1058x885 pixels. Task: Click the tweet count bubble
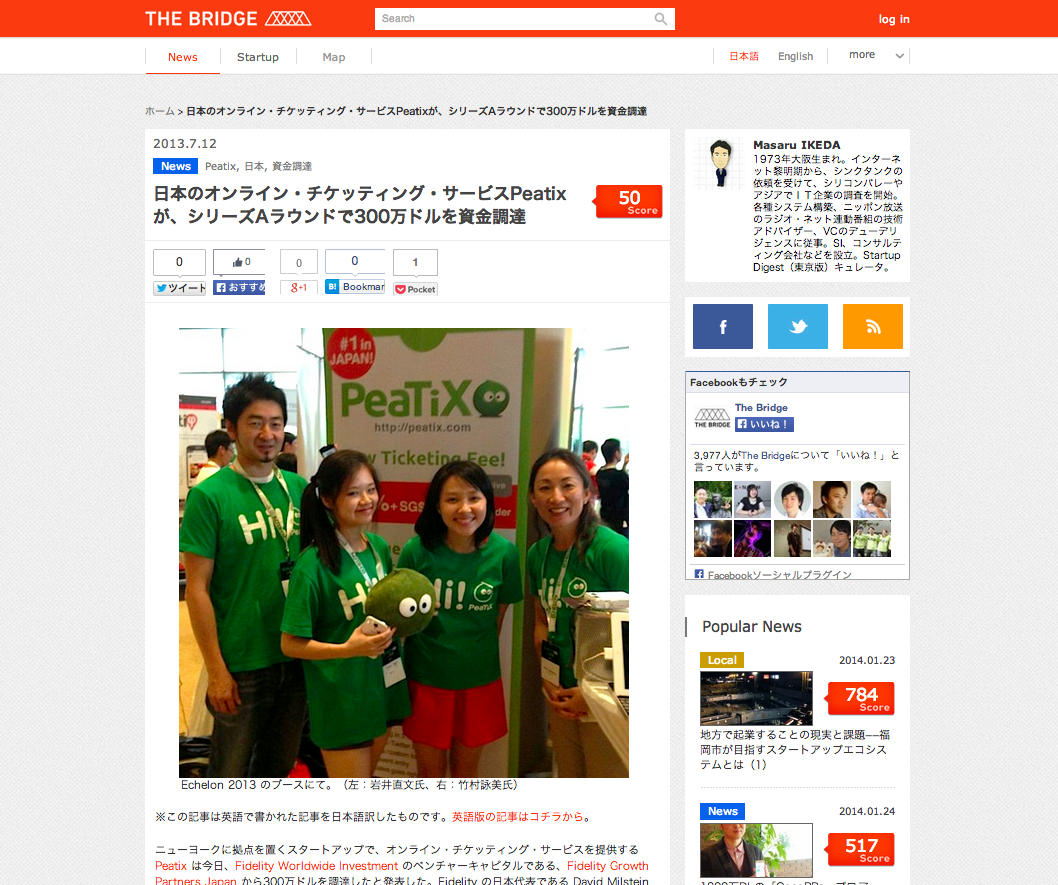coord(179,262)
